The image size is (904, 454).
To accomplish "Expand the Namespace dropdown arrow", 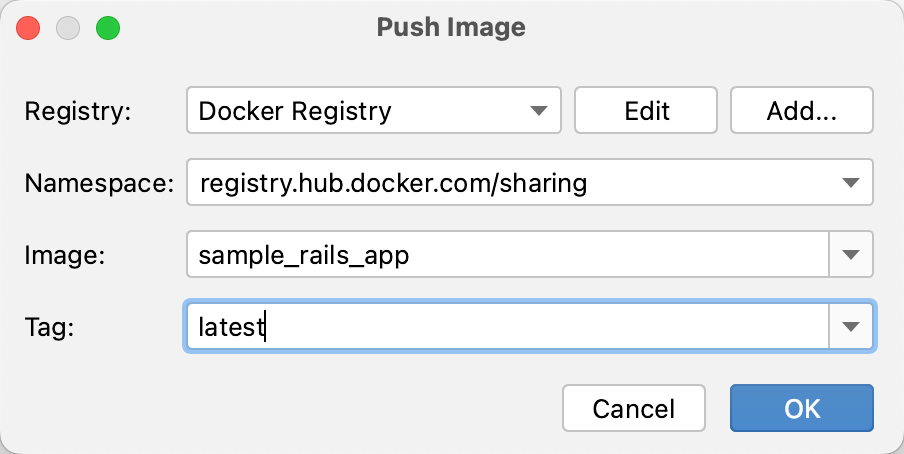I will pyautogui.click(x=851, y=183).
